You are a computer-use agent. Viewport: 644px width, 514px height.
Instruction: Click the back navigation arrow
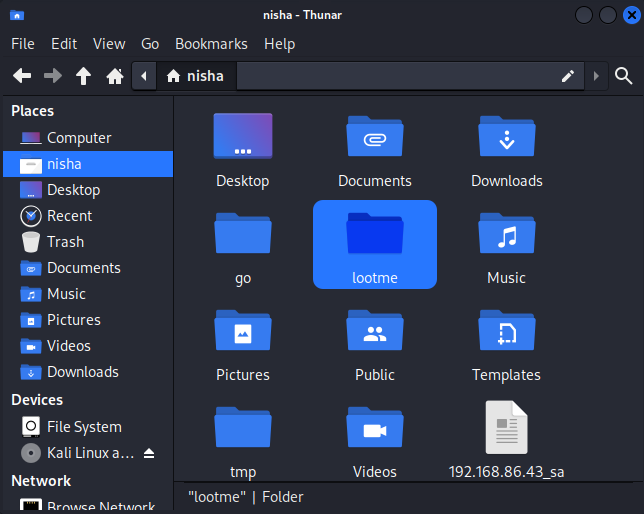click(22, 76)
